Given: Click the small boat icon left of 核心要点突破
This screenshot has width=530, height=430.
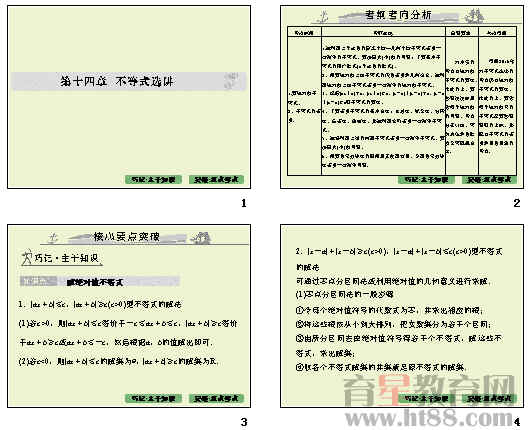Looking at the screenshot, I should [52, 238].
